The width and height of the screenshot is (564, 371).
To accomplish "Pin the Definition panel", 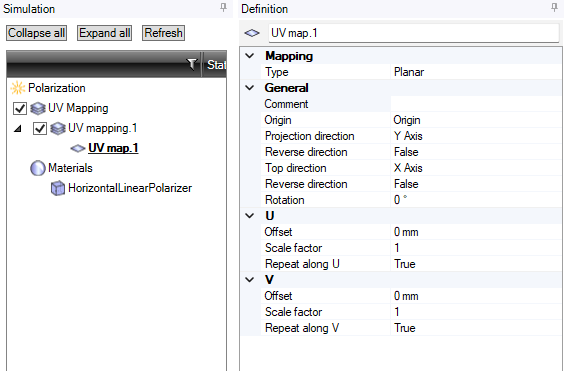I will tap(554, 8).
